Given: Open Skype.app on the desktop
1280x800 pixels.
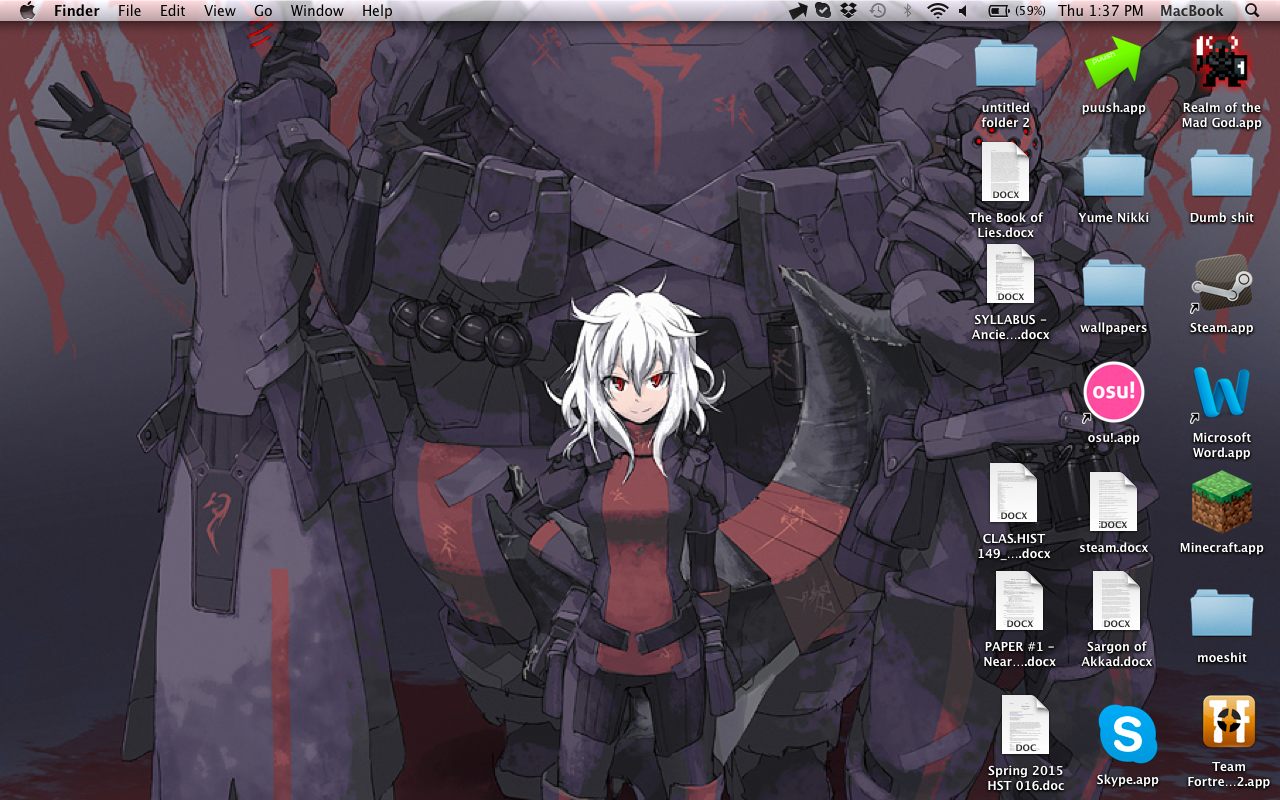Looking at the screenshot, I should tap(1127, 735).
